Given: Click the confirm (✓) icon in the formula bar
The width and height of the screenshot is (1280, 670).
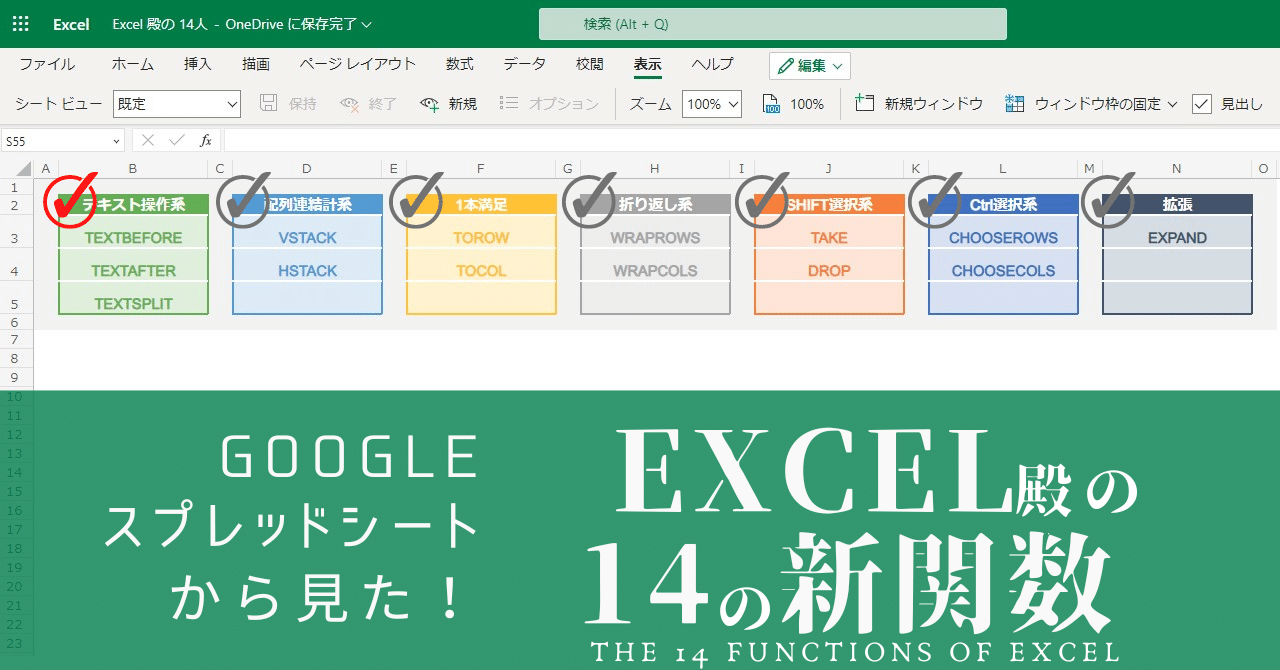Looking at the screenshot, I should 176,140.
